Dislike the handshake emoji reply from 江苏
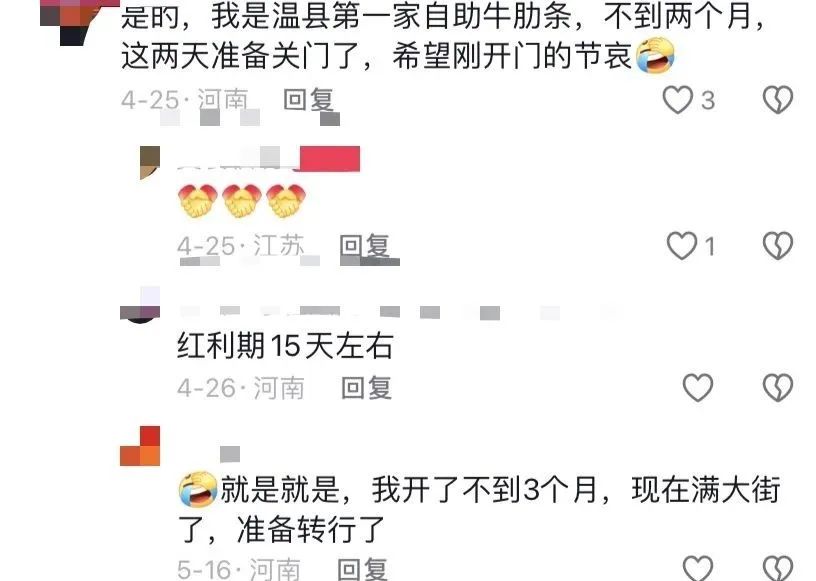This screenshot has width=816, height=581. [777, 245]
